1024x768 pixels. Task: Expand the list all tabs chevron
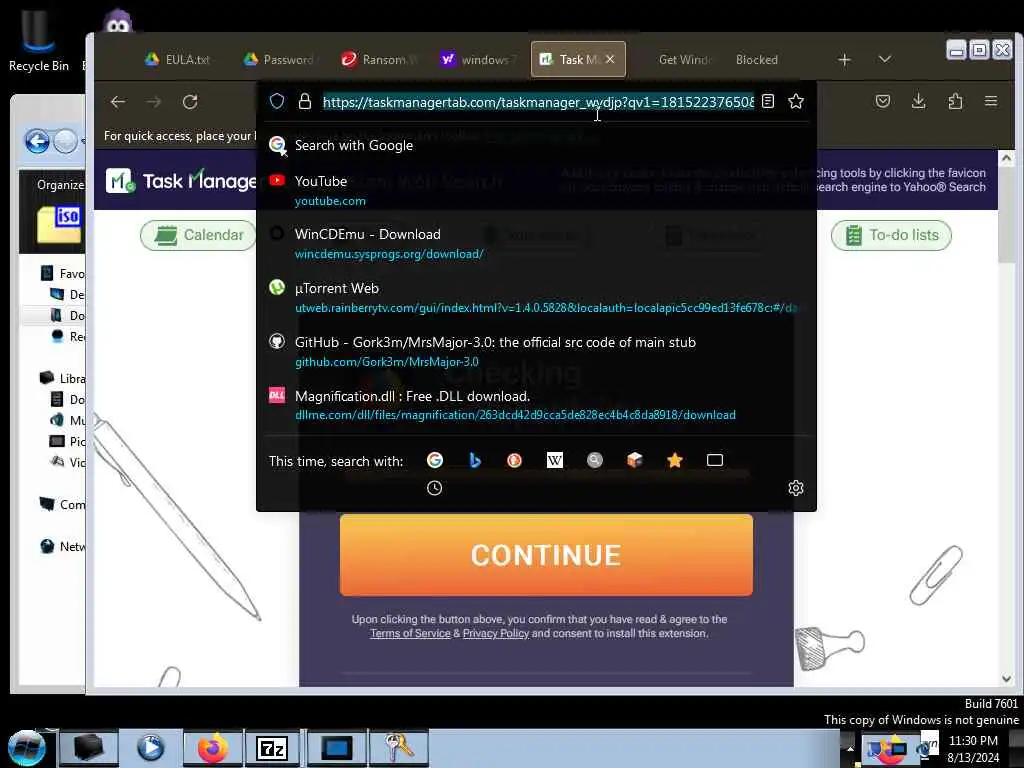coord(885,59)
